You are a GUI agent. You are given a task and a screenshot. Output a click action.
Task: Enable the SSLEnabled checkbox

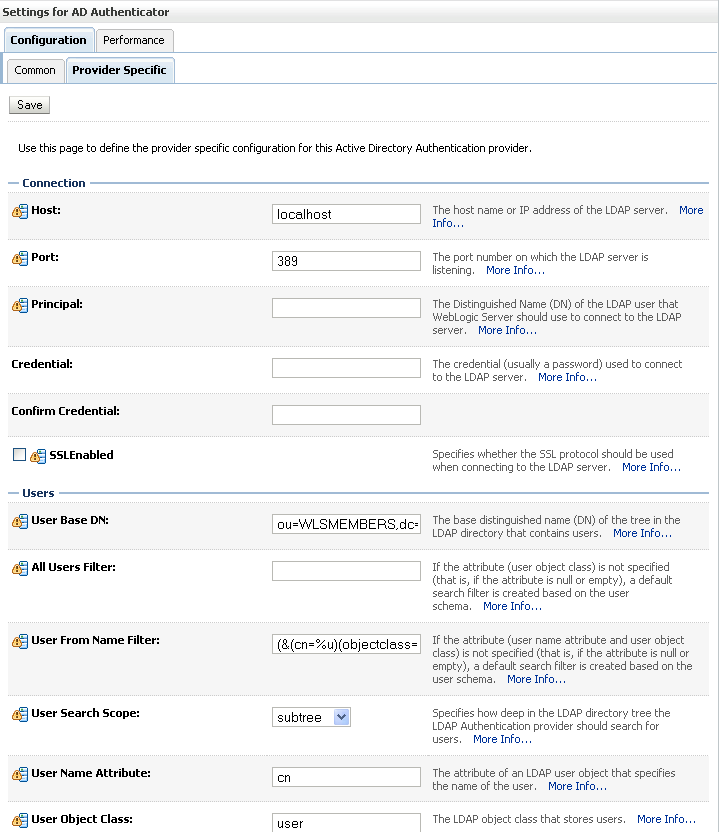[19, 455]
